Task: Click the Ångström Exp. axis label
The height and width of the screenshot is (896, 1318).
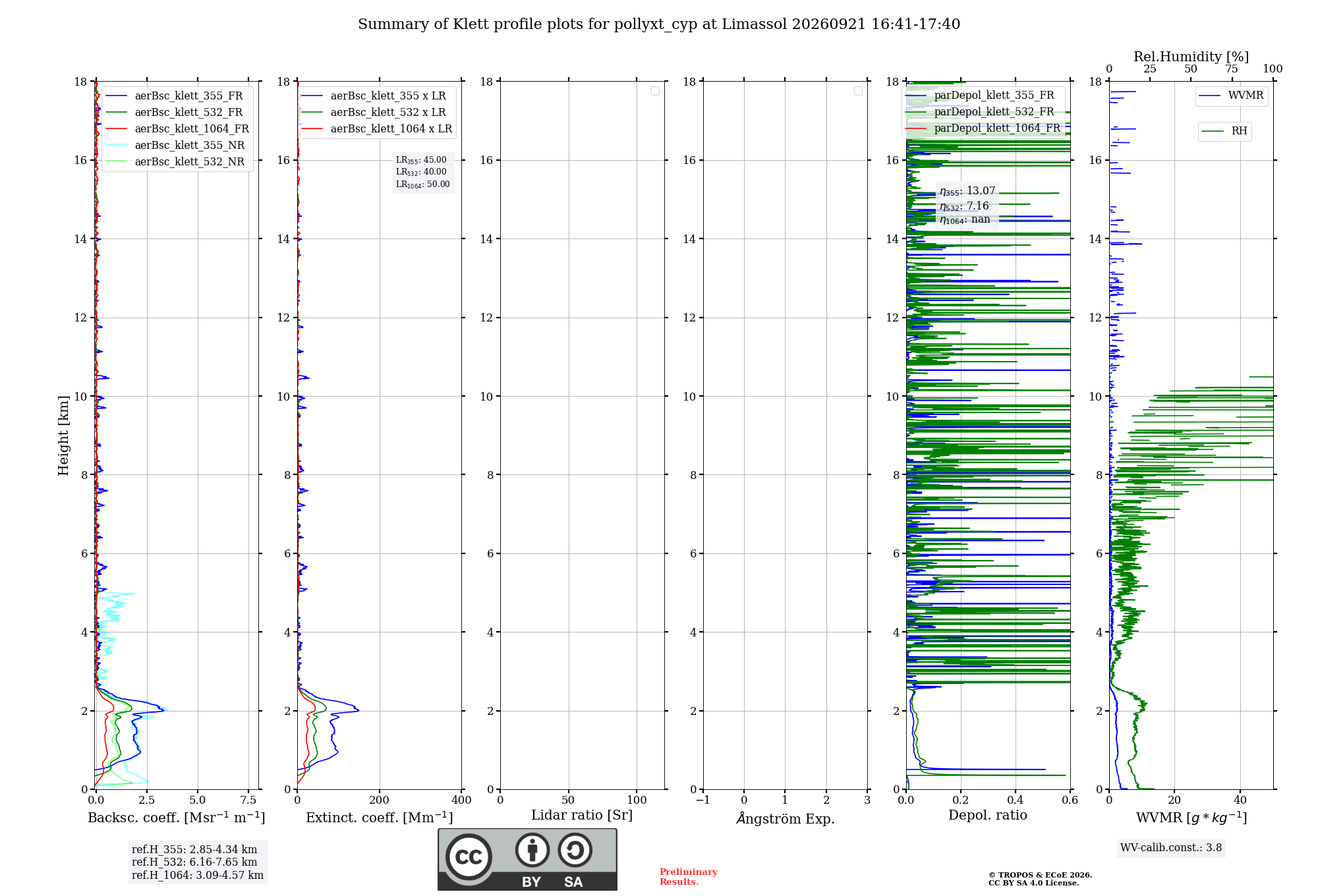Action: (x=786, y=818)
